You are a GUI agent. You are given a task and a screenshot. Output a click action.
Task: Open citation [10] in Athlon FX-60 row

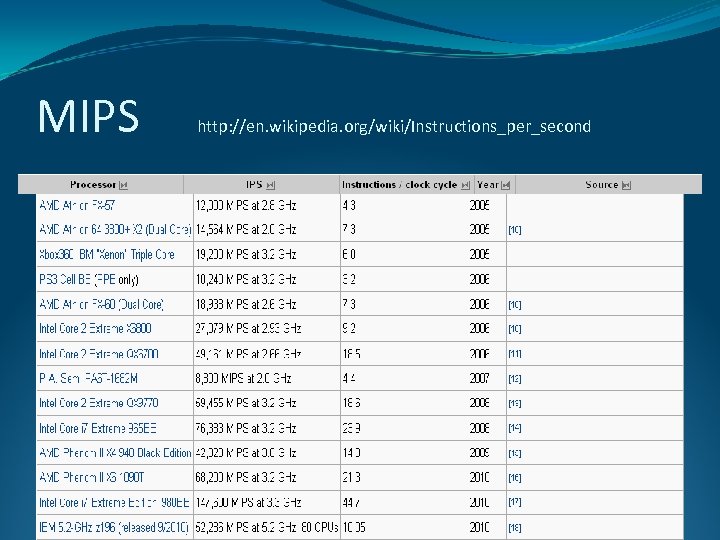pos(515,305)
